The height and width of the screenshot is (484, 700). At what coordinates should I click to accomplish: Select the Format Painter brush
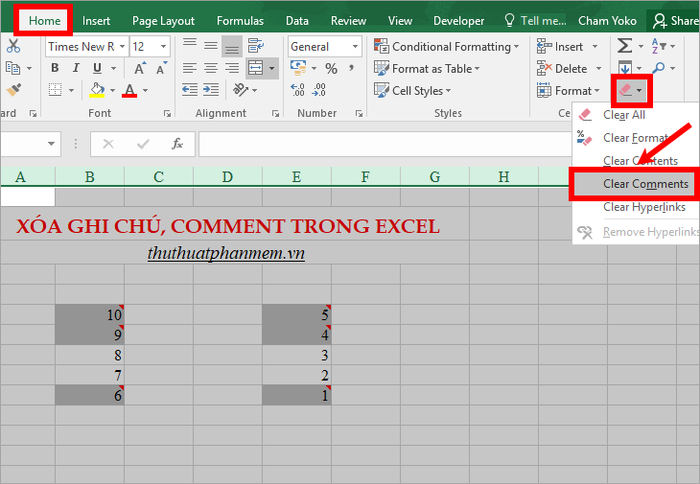click(13, 90)
